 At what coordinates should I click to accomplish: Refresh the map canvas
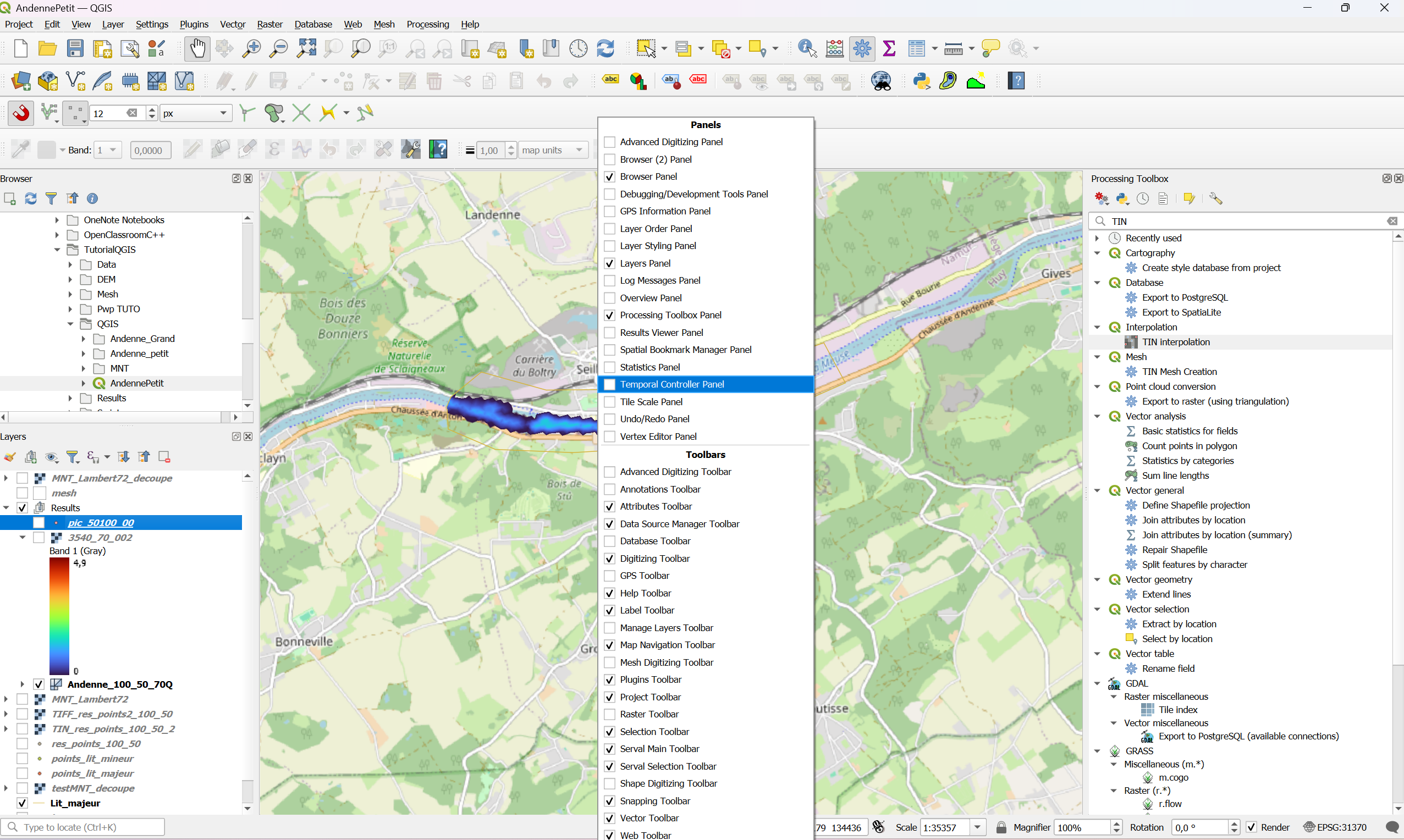click(x=605, y=49)
